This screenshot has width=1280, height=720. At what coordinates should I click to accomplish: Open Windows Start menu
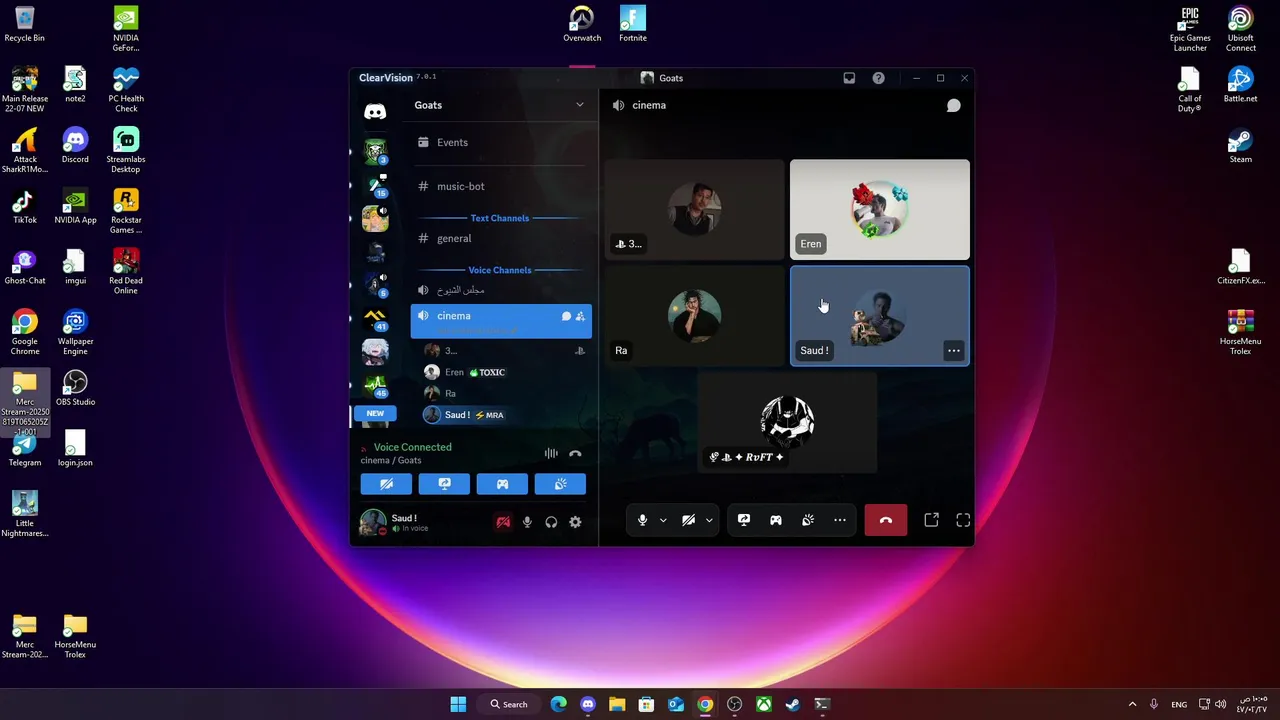458,704
